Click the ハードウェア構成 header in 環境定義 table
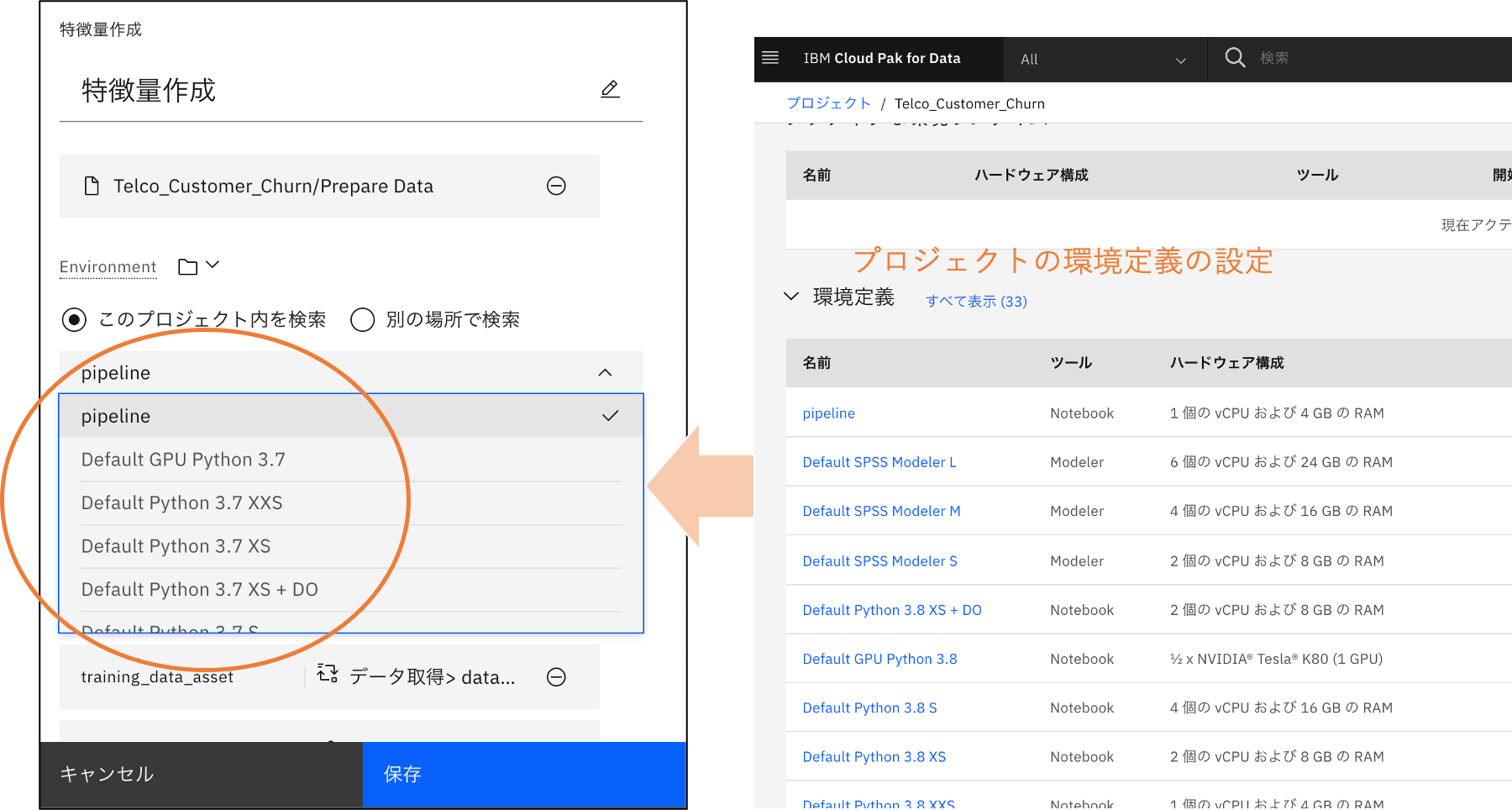Image resolution: width=1512 pixels, height=810 pixels. point(1226,363)
